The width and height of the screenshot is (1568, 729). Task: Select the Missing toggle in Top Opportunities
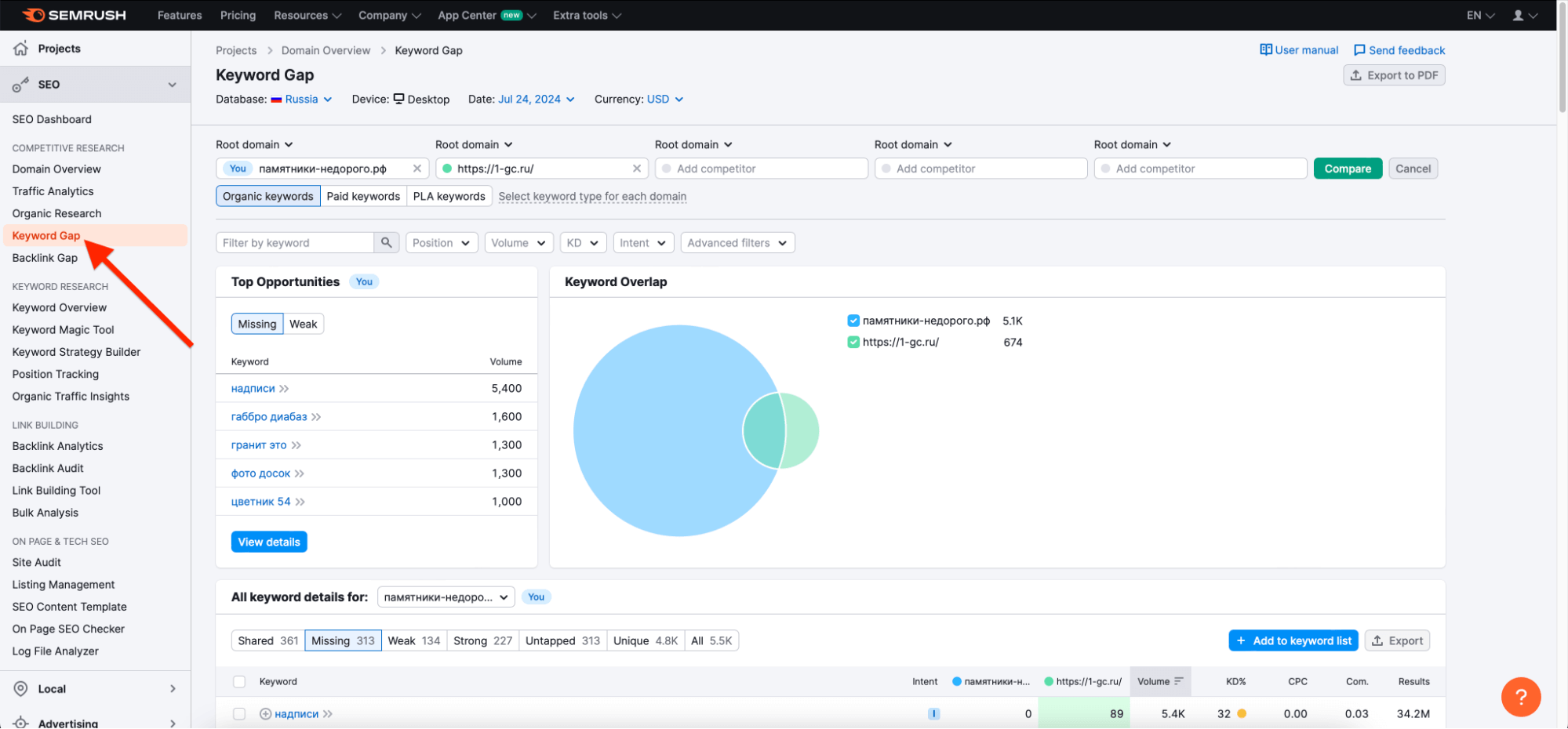[256, 324]
